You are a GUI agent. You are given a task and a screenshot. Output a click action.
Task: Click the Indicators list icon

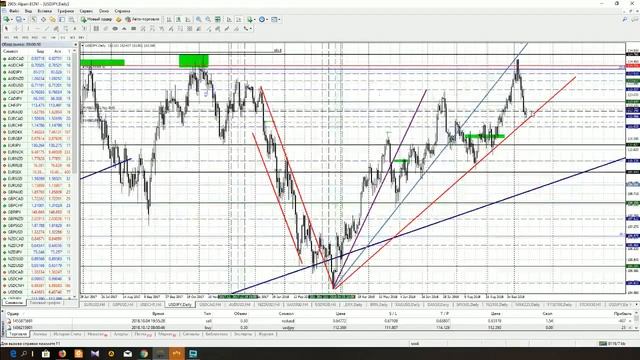pos(250,19)
